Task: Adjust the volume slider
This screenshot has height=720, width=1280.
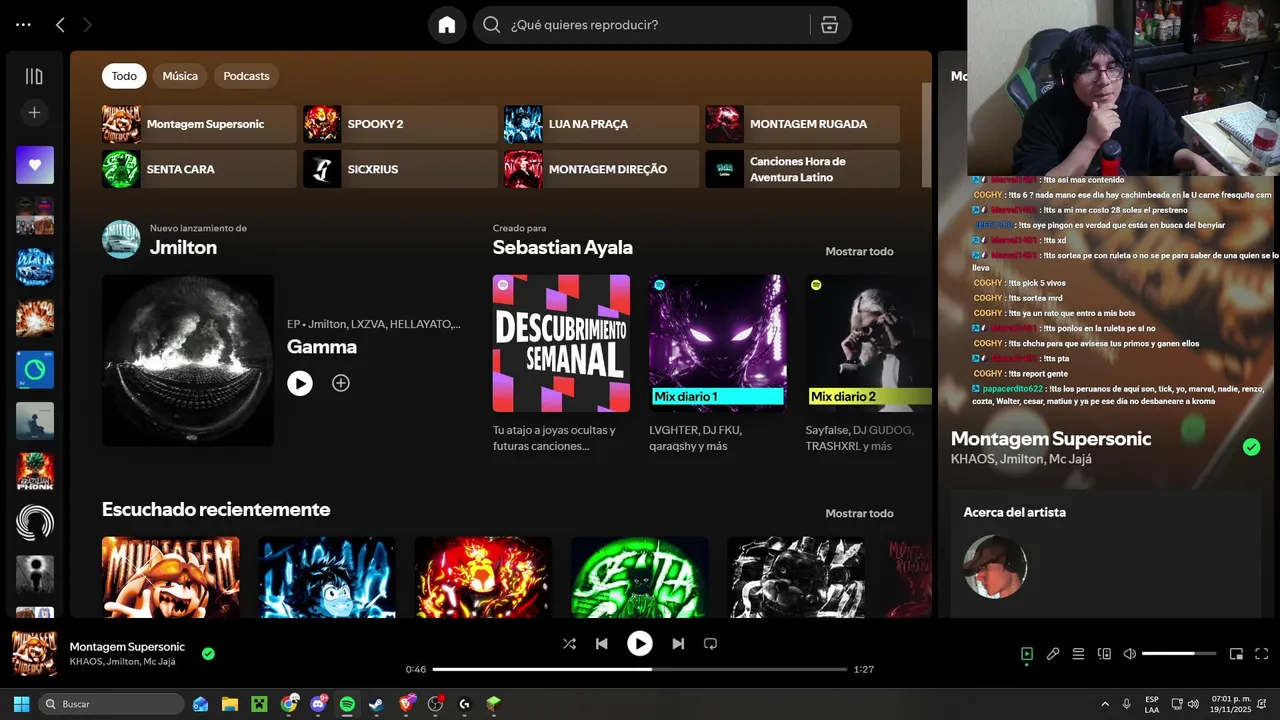Action: (x=1179, y=654)
